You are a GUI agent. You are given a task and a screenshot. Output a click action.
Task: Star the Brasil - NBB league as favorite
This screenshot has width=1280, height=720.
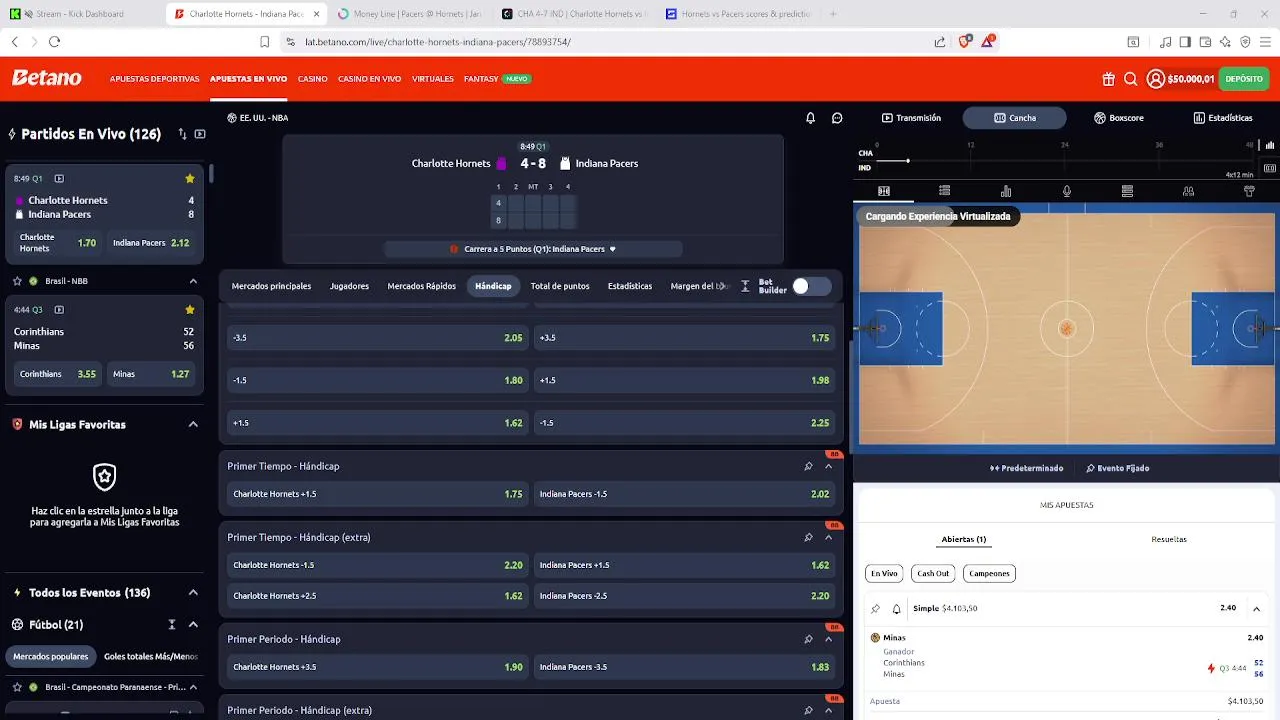pyautogui.click(x=17, y=281)
